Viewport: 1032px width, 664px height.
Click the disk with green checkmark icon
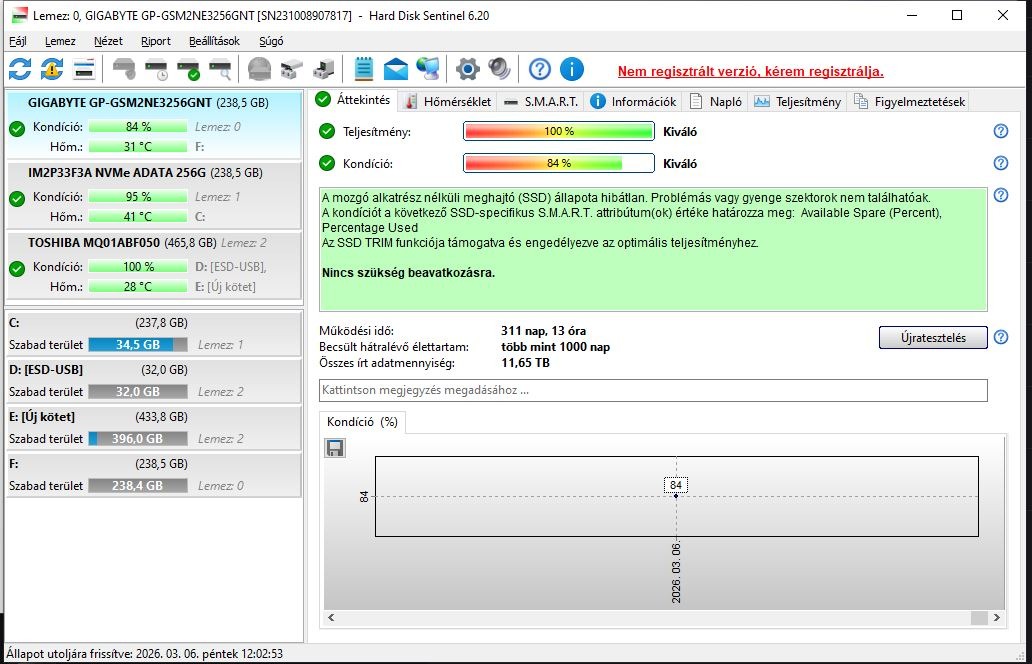tap(188, 69)
